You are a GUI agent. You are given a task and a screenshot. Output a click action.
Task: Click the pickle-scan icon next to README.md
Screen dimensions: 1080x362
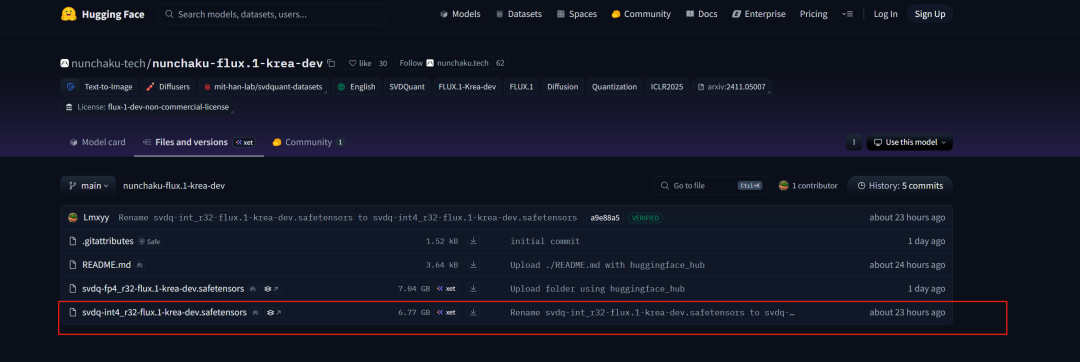coord(139,265)
